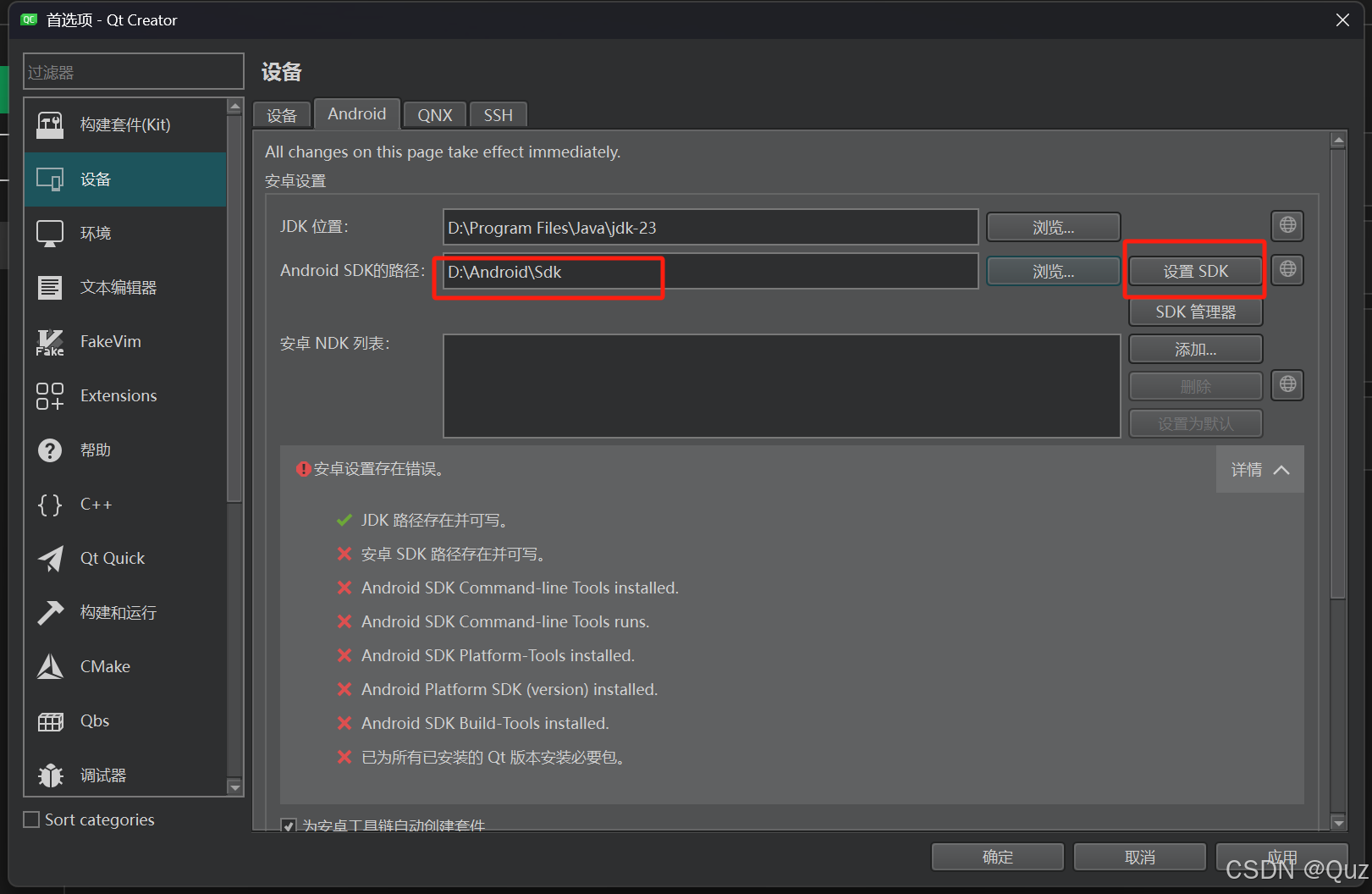The width and height of the screenshot is (1372, 894).
Task: Click the 构建和运行 hammer icon
Action: coord(50,613)
